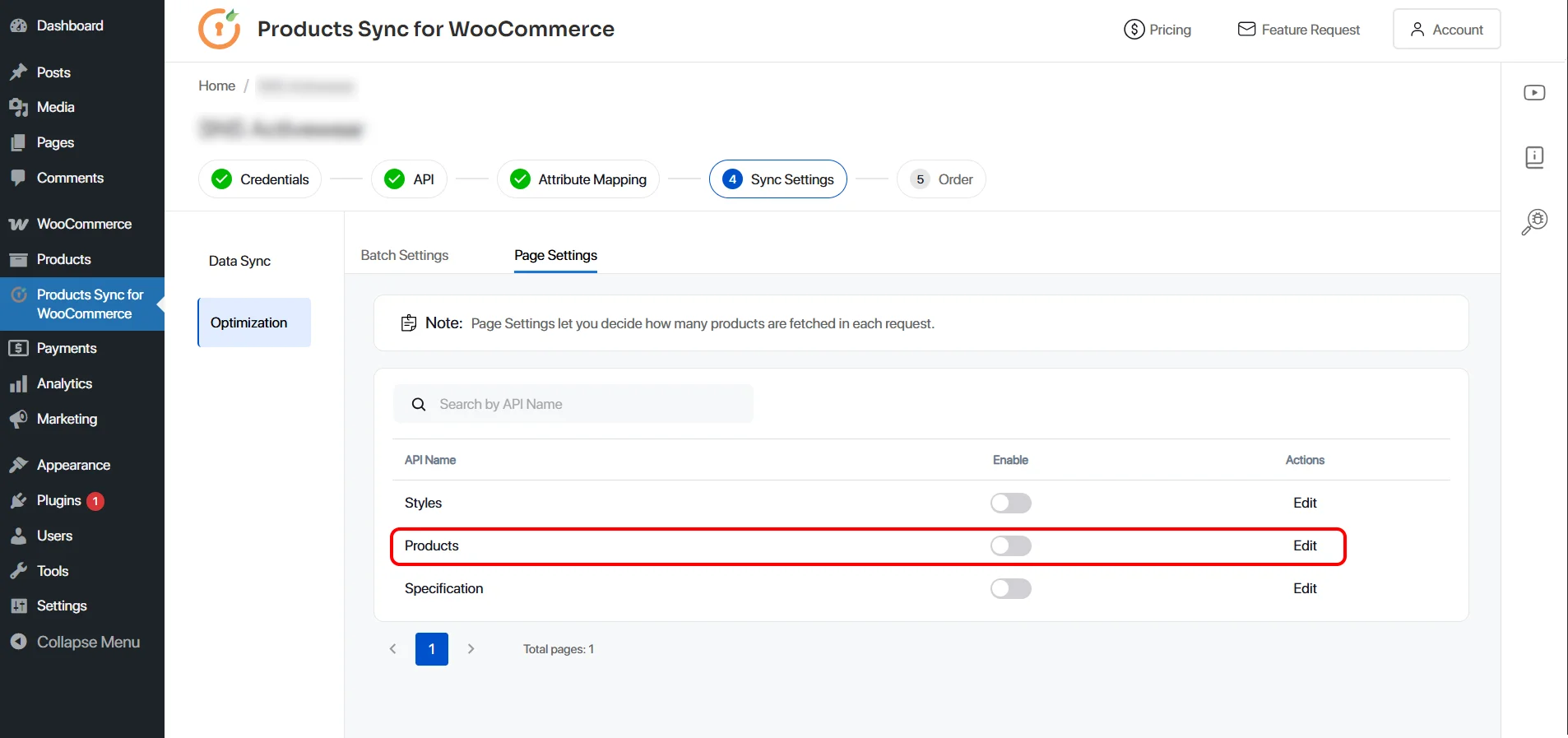Click the search magnifier icon in API search
1568x738 pixels.
pos(419,404)
